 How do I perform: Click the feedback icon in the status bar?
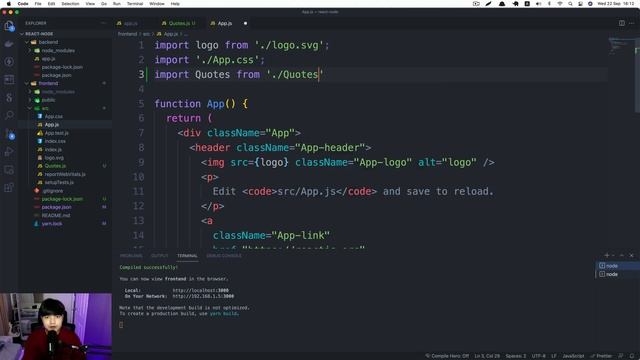[621, 356]
